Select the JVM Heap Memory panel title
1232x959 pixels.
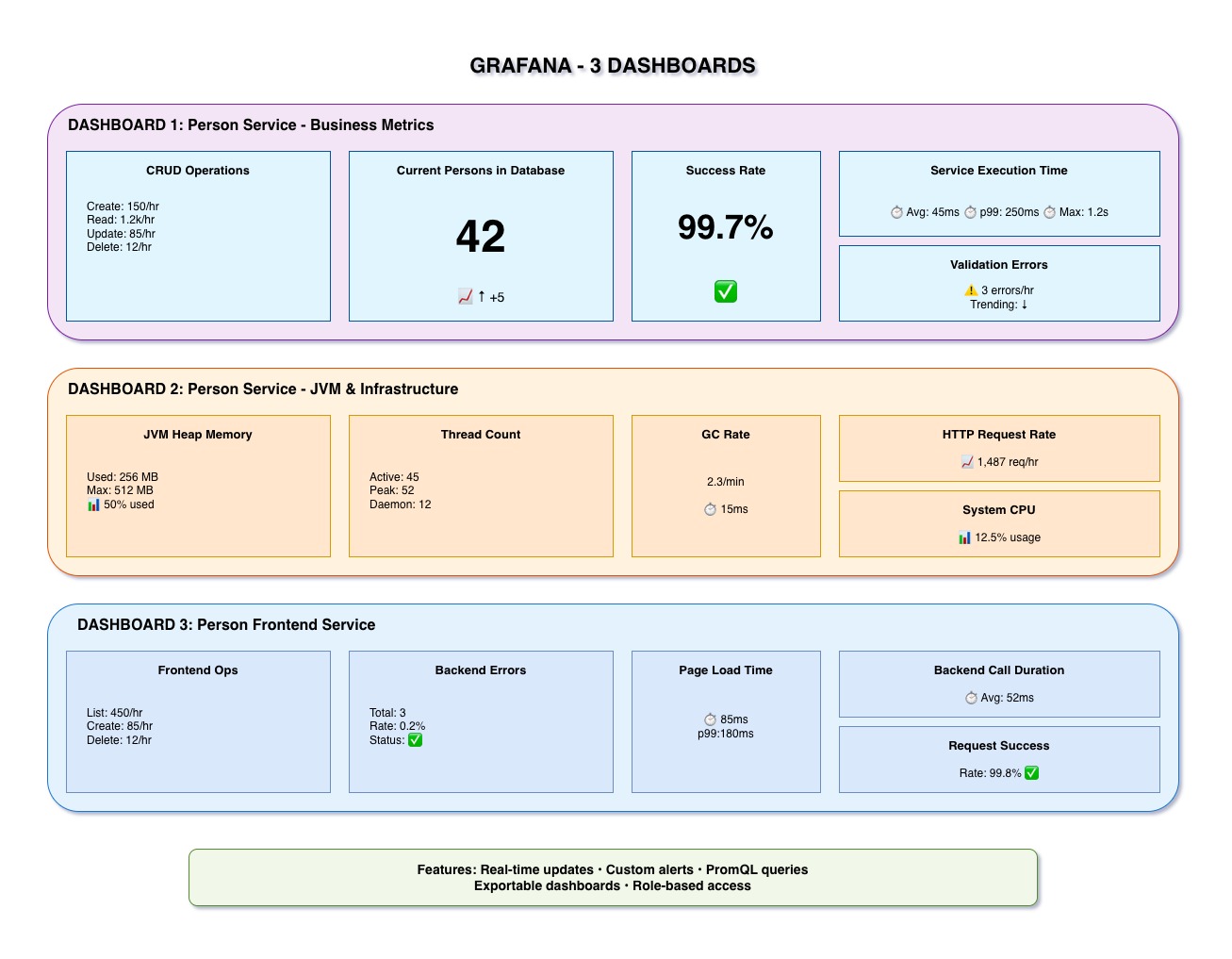point(198,435)
